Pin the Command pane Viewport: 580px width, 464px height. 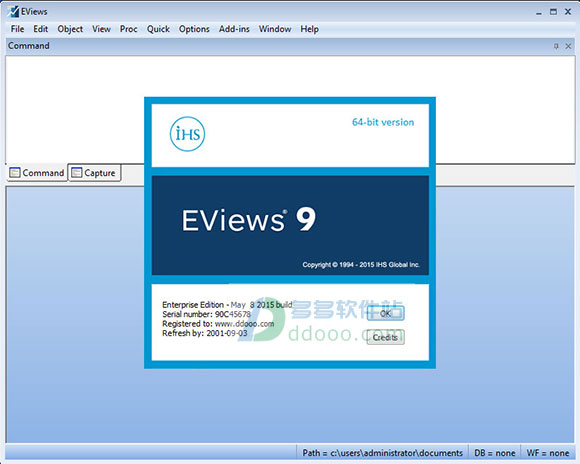556,46
